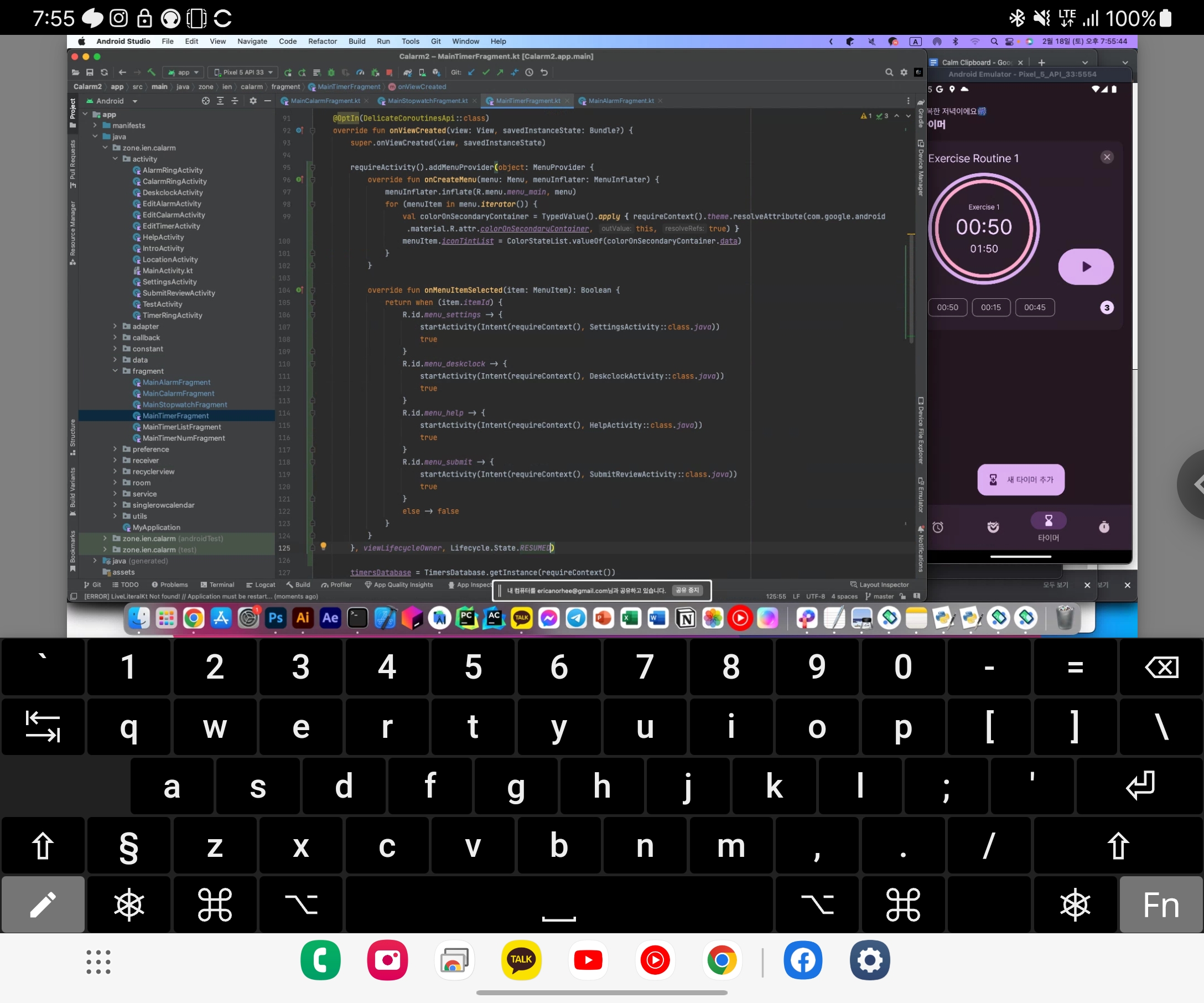Open the Refactor menu
The width and height of the screenshot is (1204, 1003).
322,42
